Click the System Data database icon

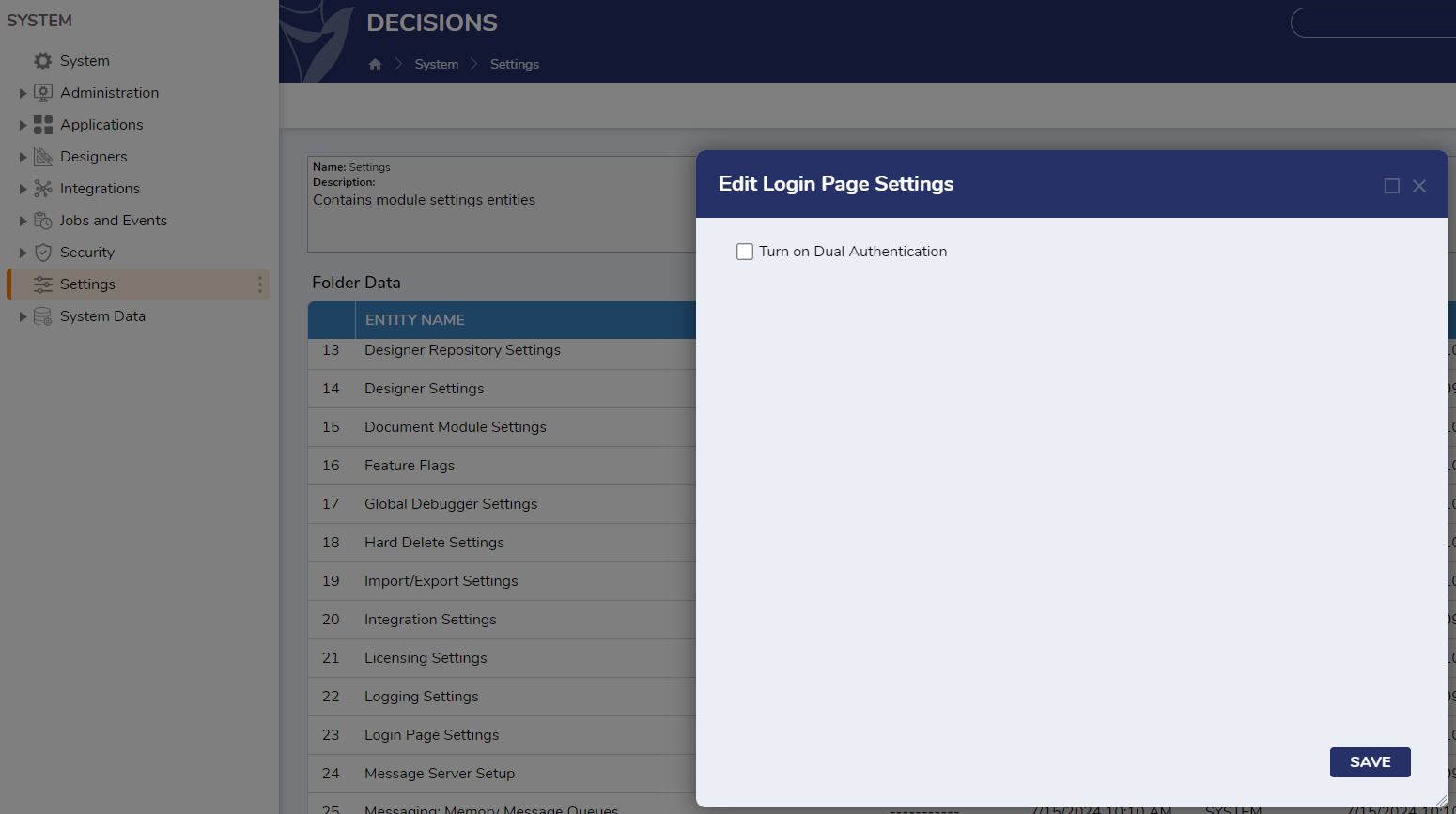(x=42, y=316)
